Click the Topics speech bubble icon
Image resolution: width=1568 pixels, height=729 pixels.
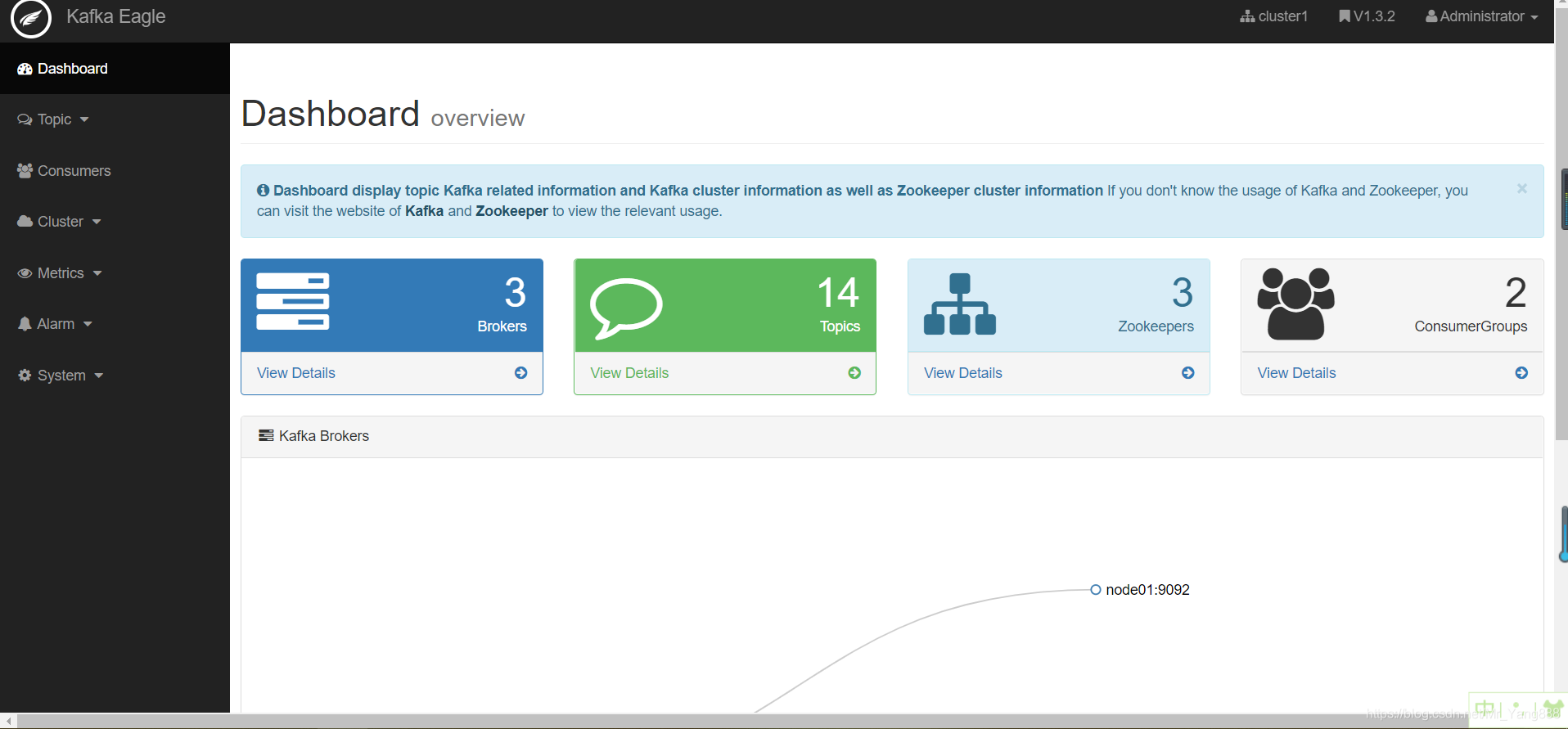626,308
